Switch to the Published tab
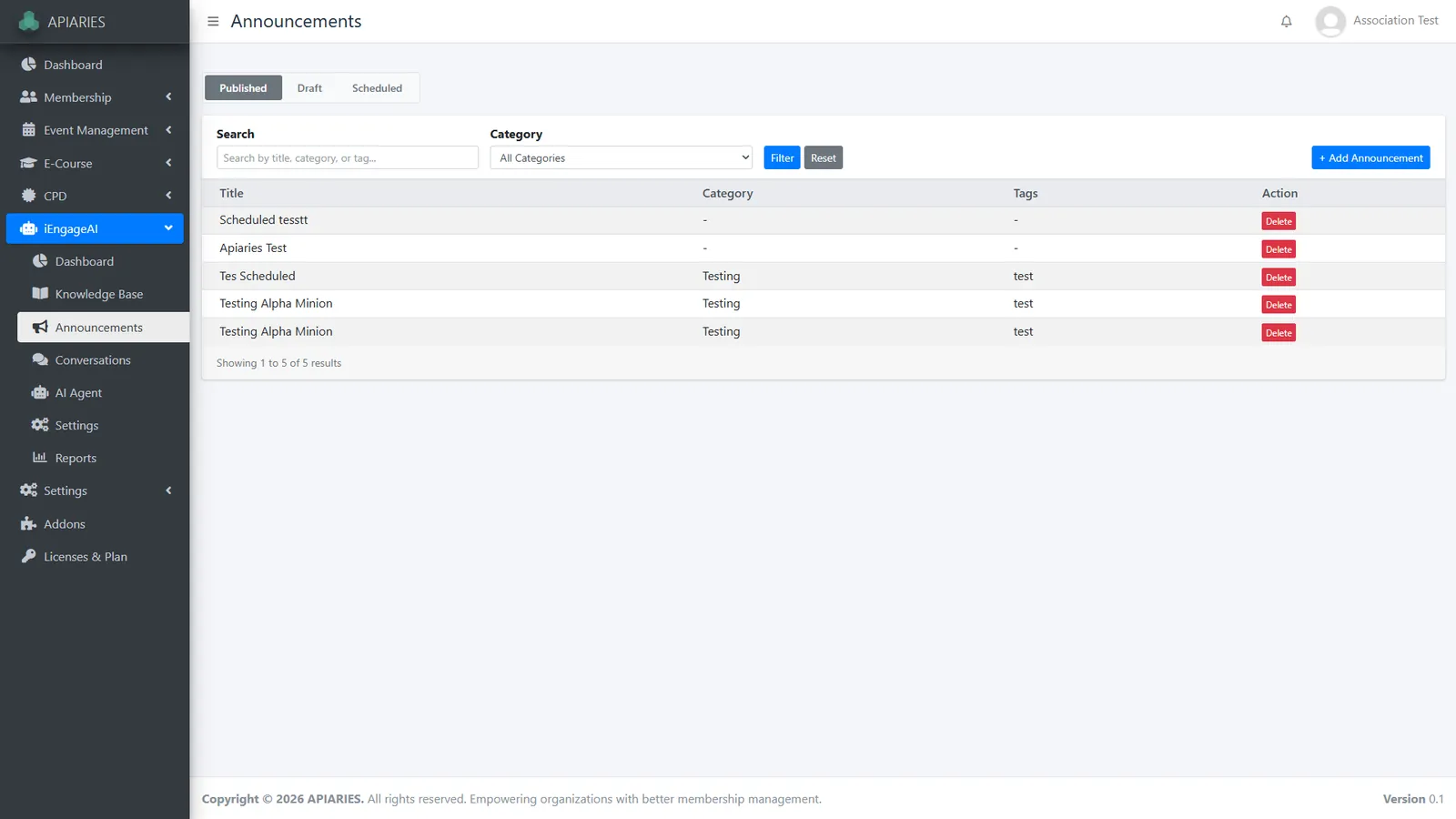 [x=243, y=88]
